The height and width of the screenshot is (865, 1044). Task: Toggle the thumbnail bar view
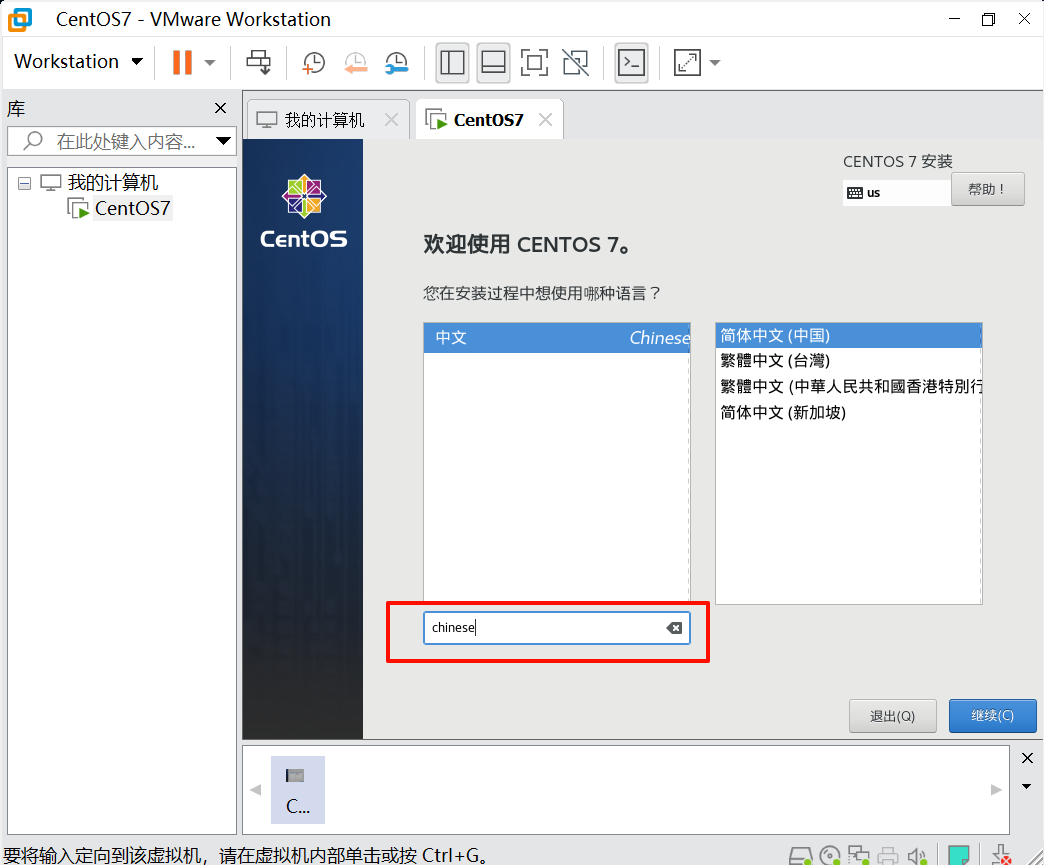(493, 63)
